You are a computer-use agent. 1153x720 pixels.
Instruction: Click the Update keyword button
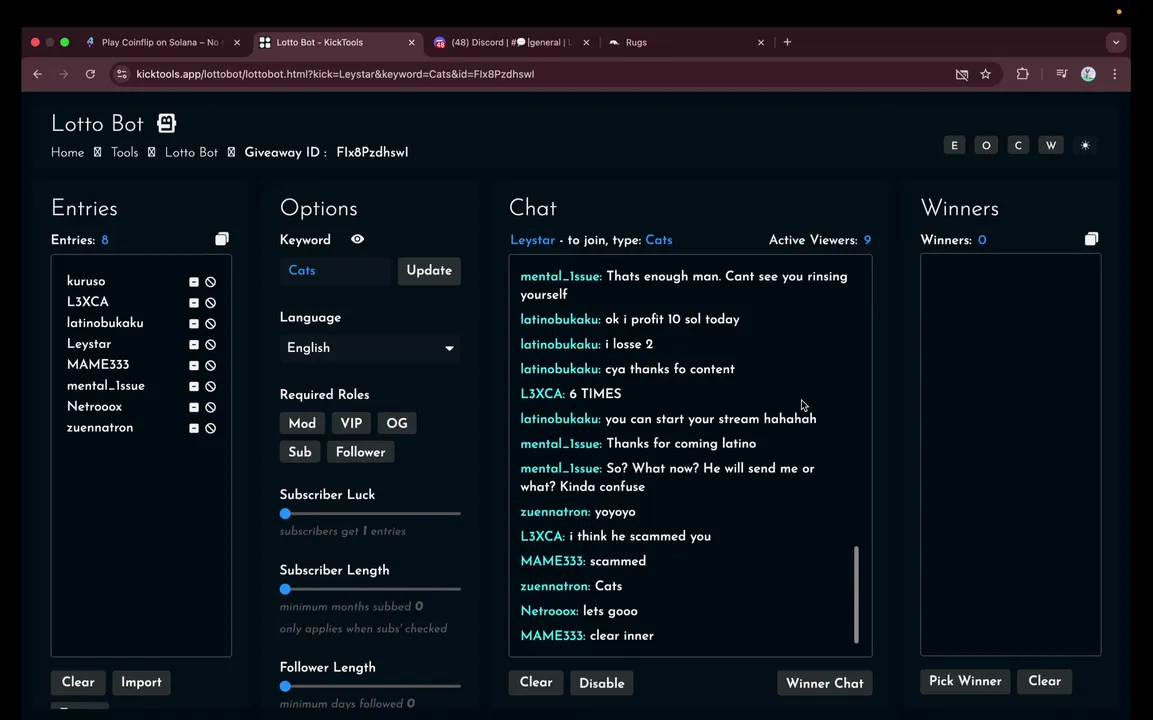point(429,271)
